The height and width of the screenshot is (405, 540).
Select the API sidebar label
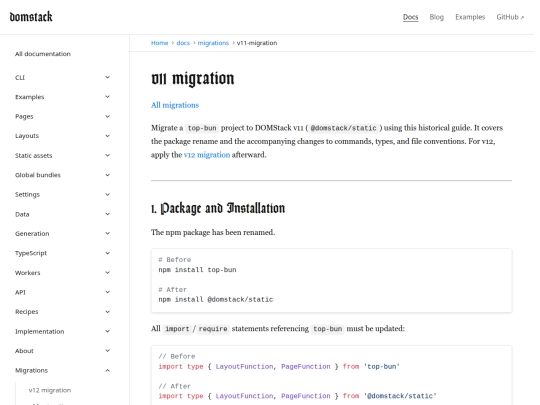pos(20,292)
